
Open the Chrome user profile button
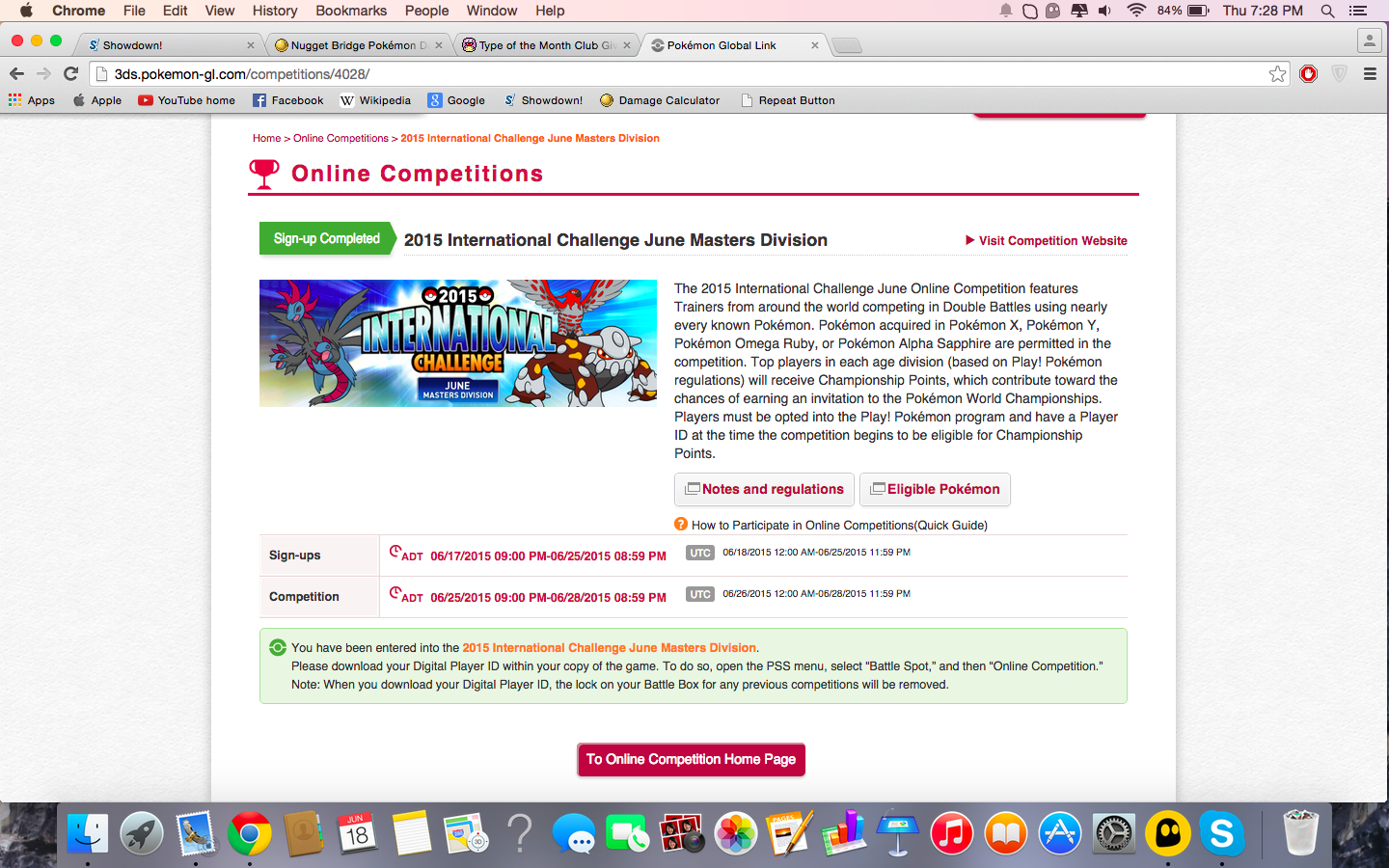(1369, 41)
